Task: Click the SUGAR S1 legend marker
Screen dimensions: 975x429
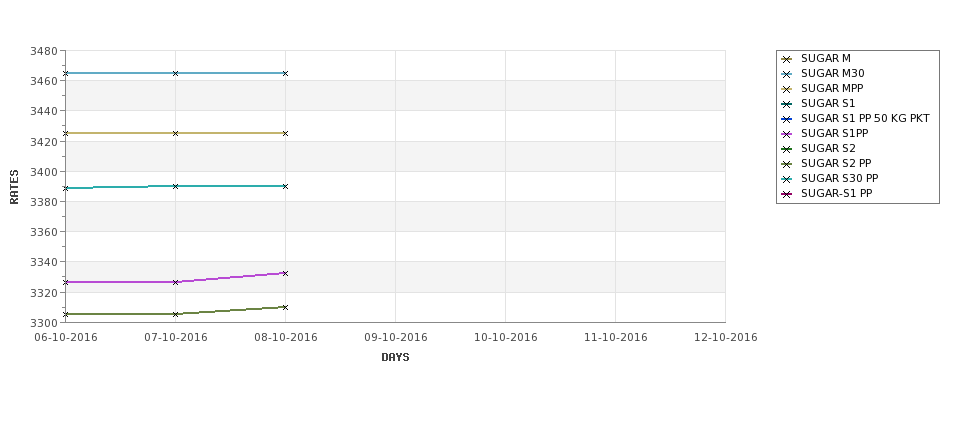Action: click(787, 104)
